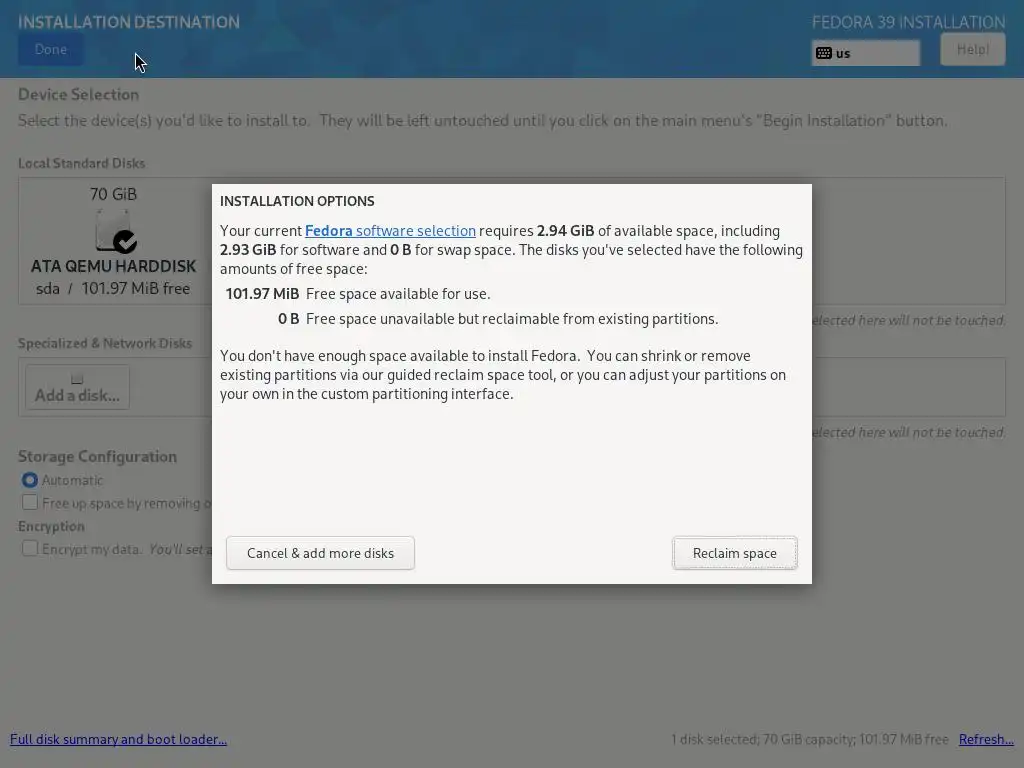Click the Storage Configuration heading
The width and height of the screenshot is (1024, 768).
click(x=97, y=456)
